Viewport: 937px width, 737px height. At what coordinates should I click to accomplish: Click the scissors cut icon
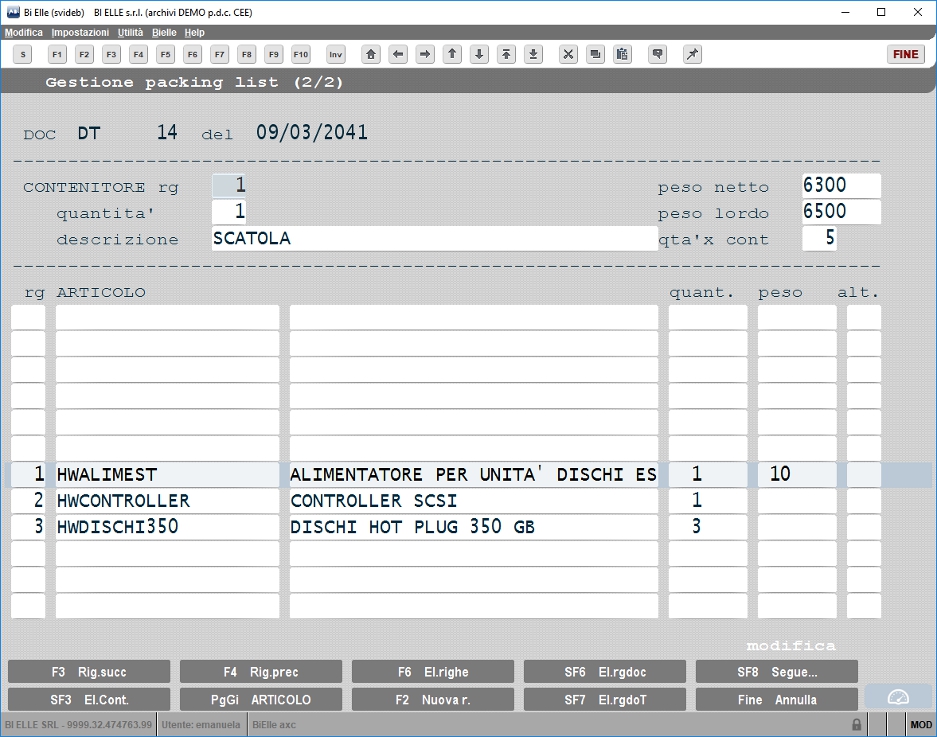568,54
